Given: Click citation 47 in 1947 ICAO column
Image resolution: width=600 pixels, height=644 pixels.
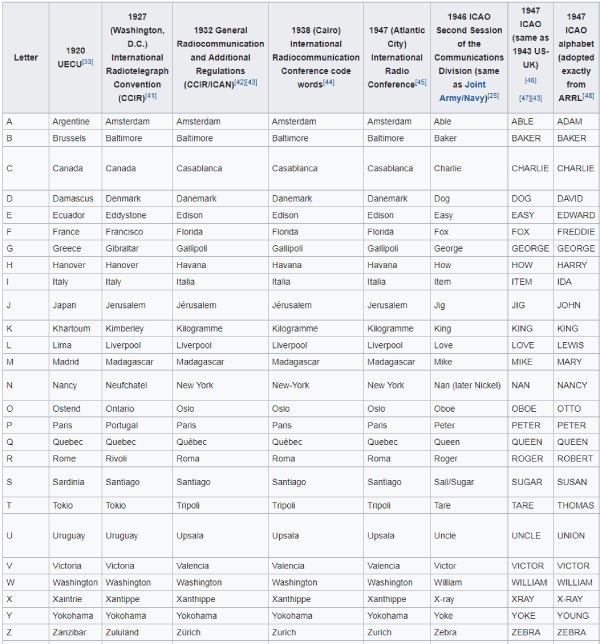Looking at the screenshot, I should pyautogui.click(x=523, y=96).
